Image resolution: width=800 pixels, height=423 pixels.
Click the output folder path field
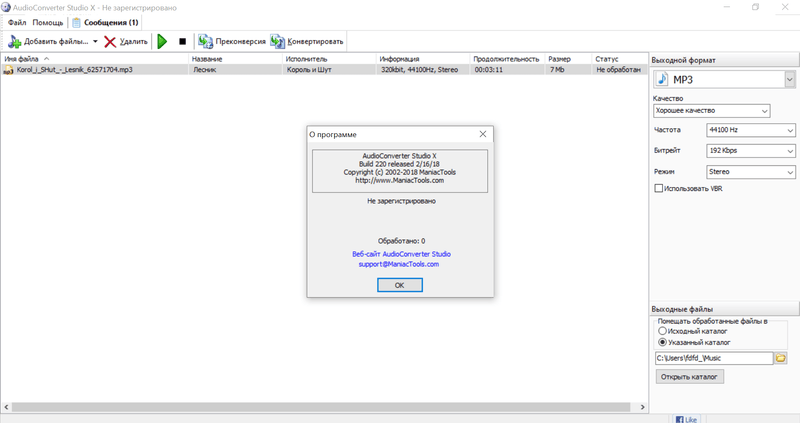tap(714, 358)
